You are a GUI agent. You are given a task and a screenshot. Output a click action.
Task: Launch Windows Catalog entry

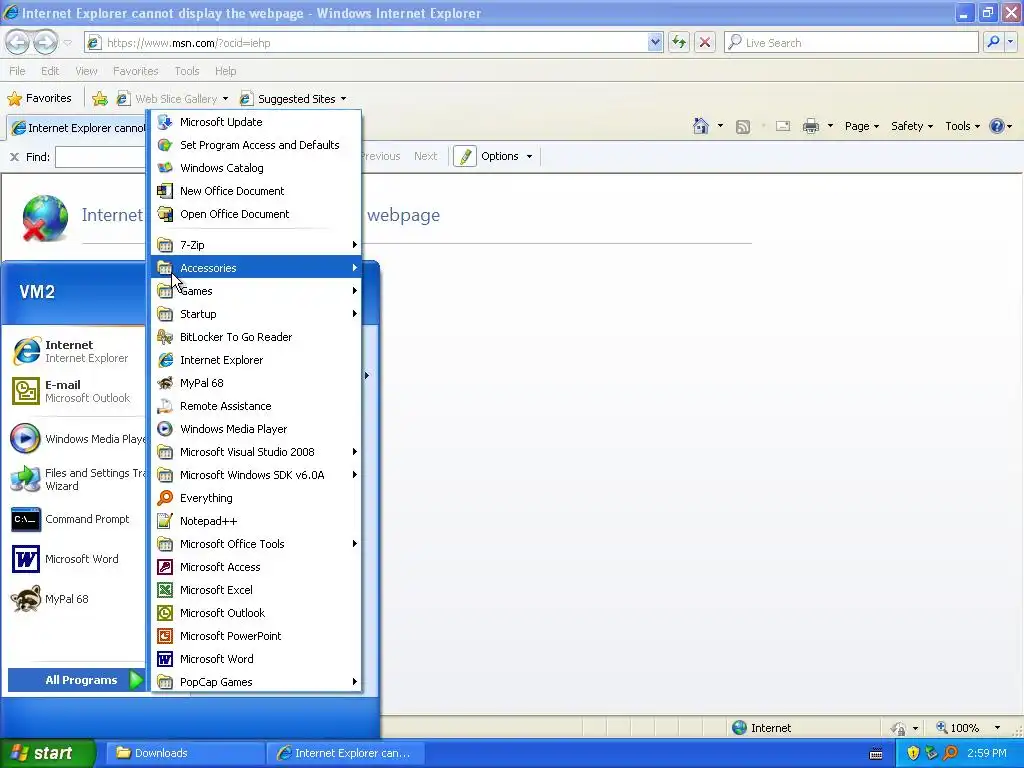(256, 168)
